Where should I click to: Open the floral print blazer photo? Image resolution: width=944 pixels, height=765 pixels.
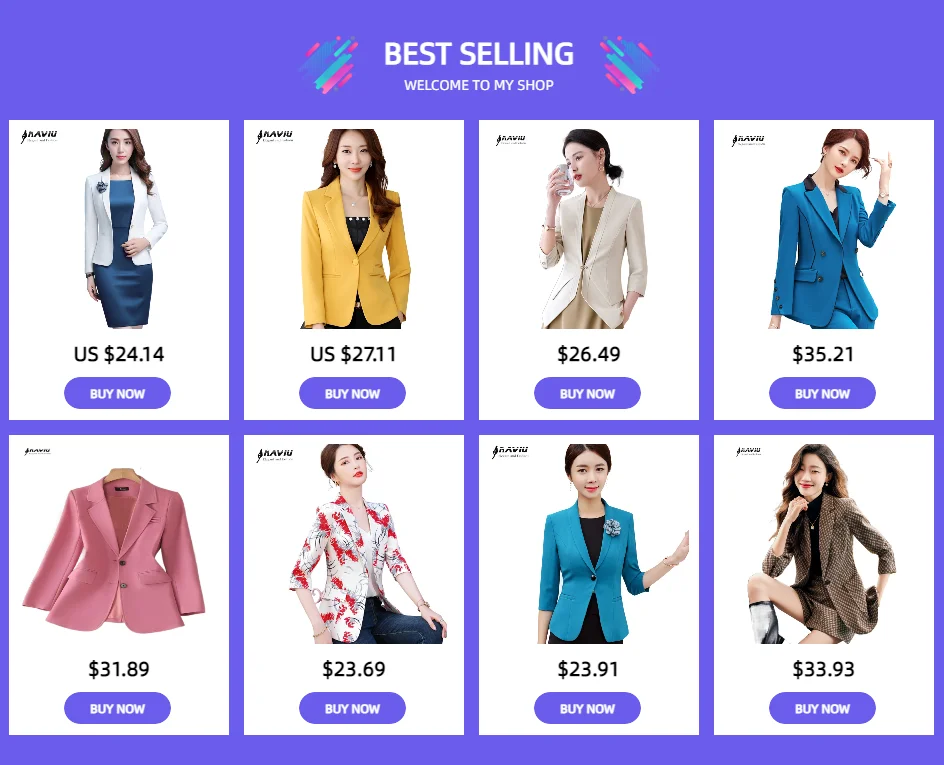point(368,544)
